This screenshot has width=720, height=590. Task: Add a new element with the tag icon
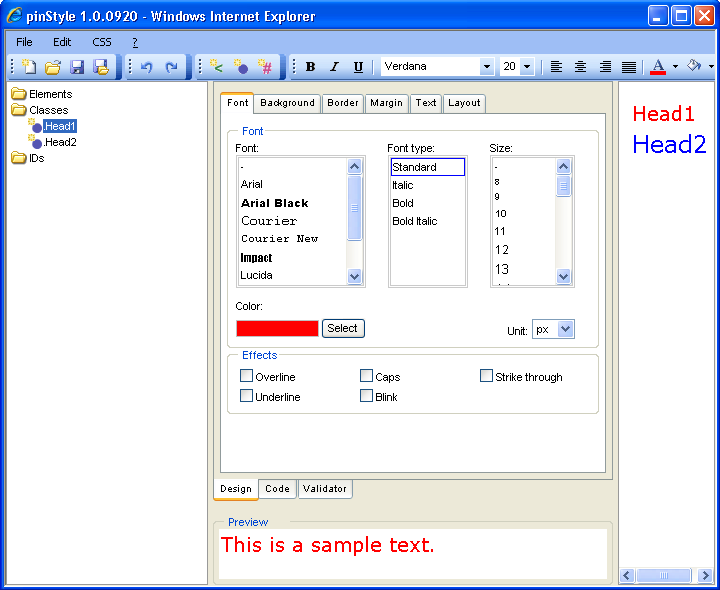216,67
